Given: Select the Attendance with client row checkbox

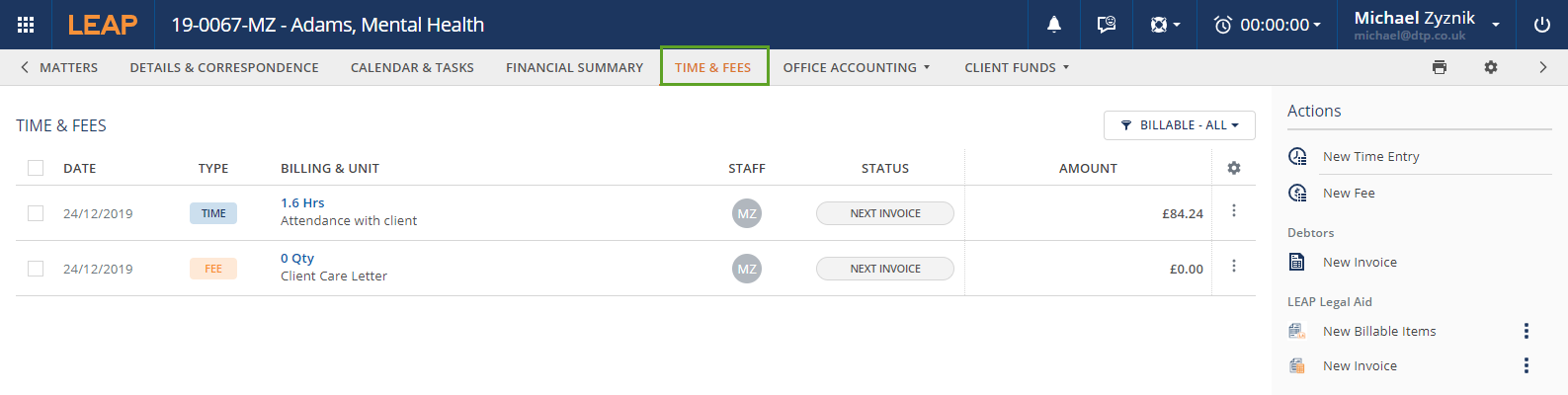Looking at the screenshot, I should tap(36, 213).
